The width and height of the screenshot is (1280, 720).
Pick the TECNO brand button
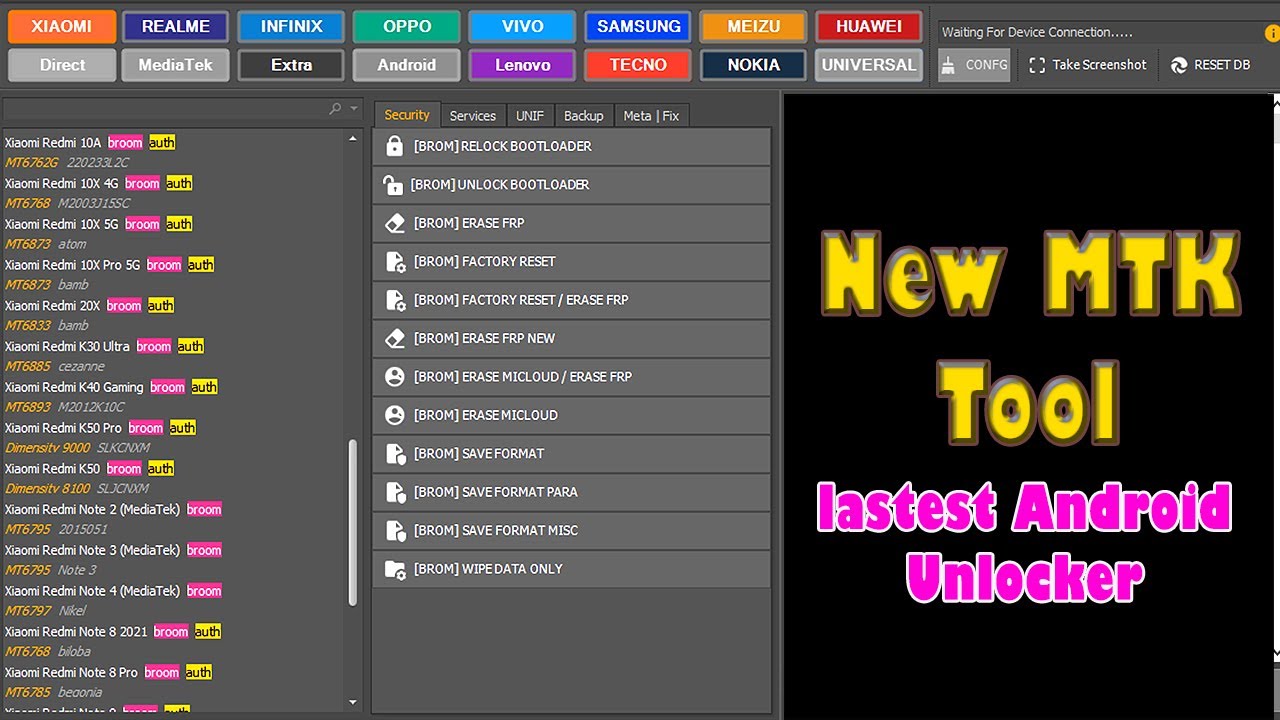(x=639, y=65)
